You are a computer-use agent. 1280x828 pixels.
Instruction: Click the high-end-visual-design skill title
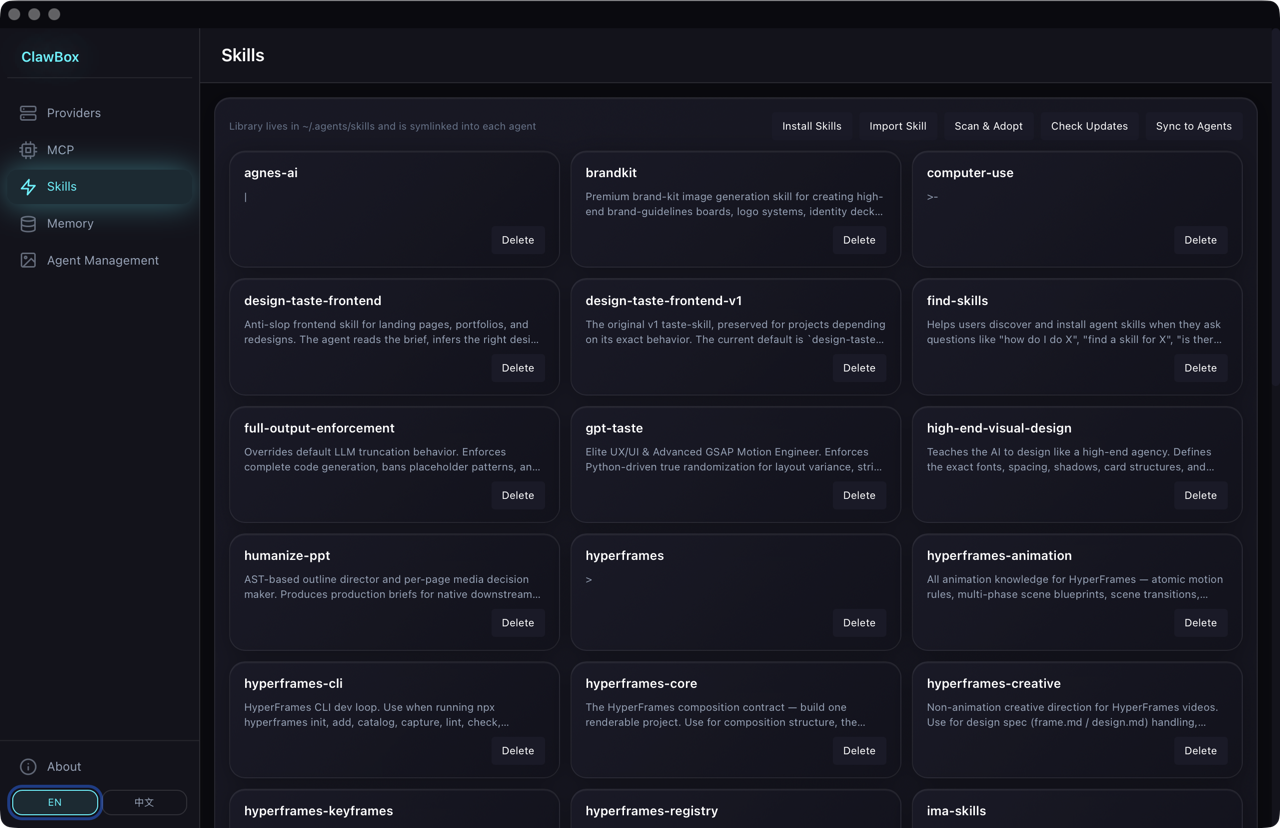(x=999, y=428)
